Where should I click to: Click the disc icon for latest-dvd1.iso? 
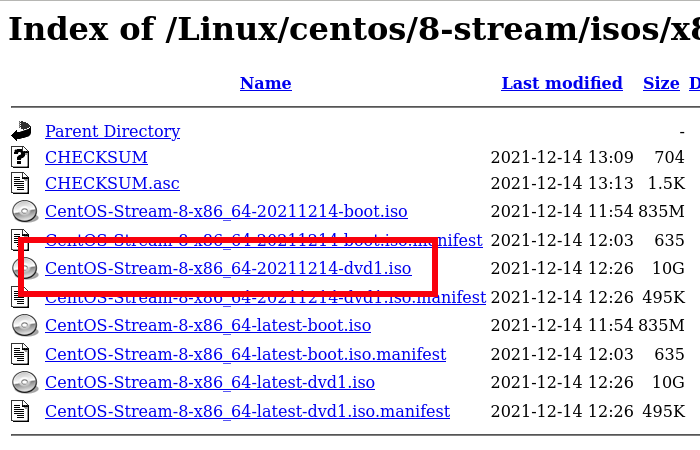[x=24, y=383]
